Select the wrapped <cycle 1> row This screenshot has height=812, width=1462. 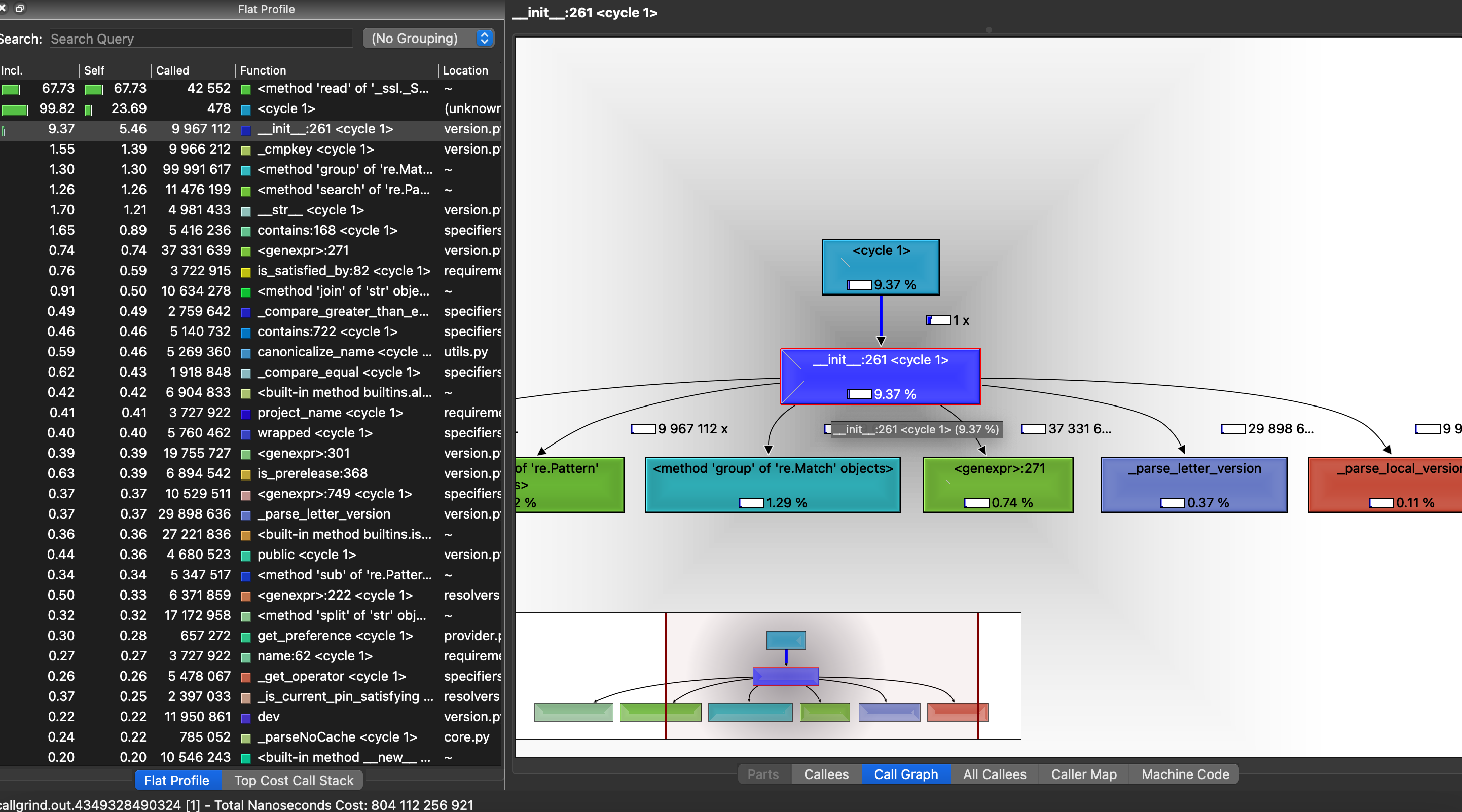tap(250, 433)
